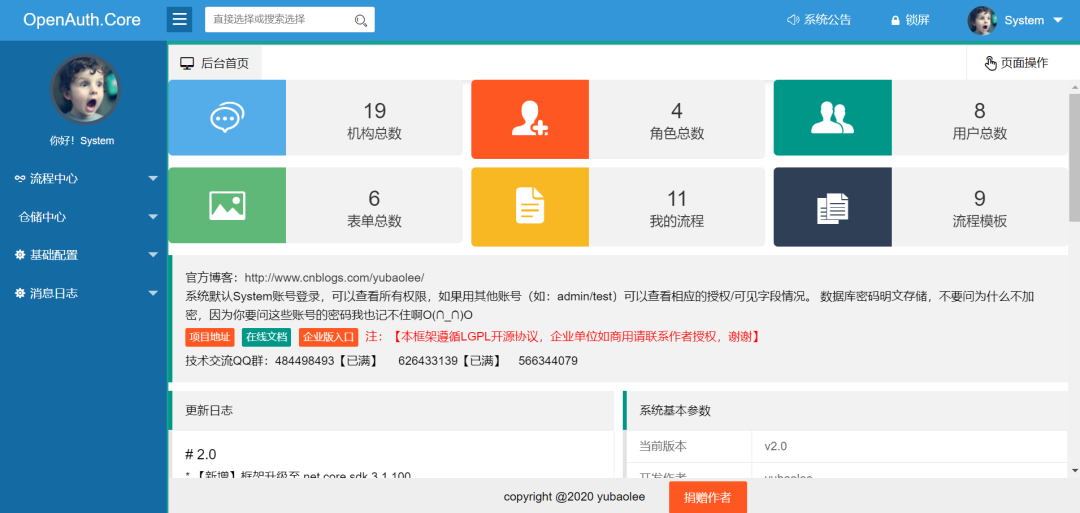Click the large sidebar profile avatar
Screen dimensions: 1080x513
[x=85, y=90]
